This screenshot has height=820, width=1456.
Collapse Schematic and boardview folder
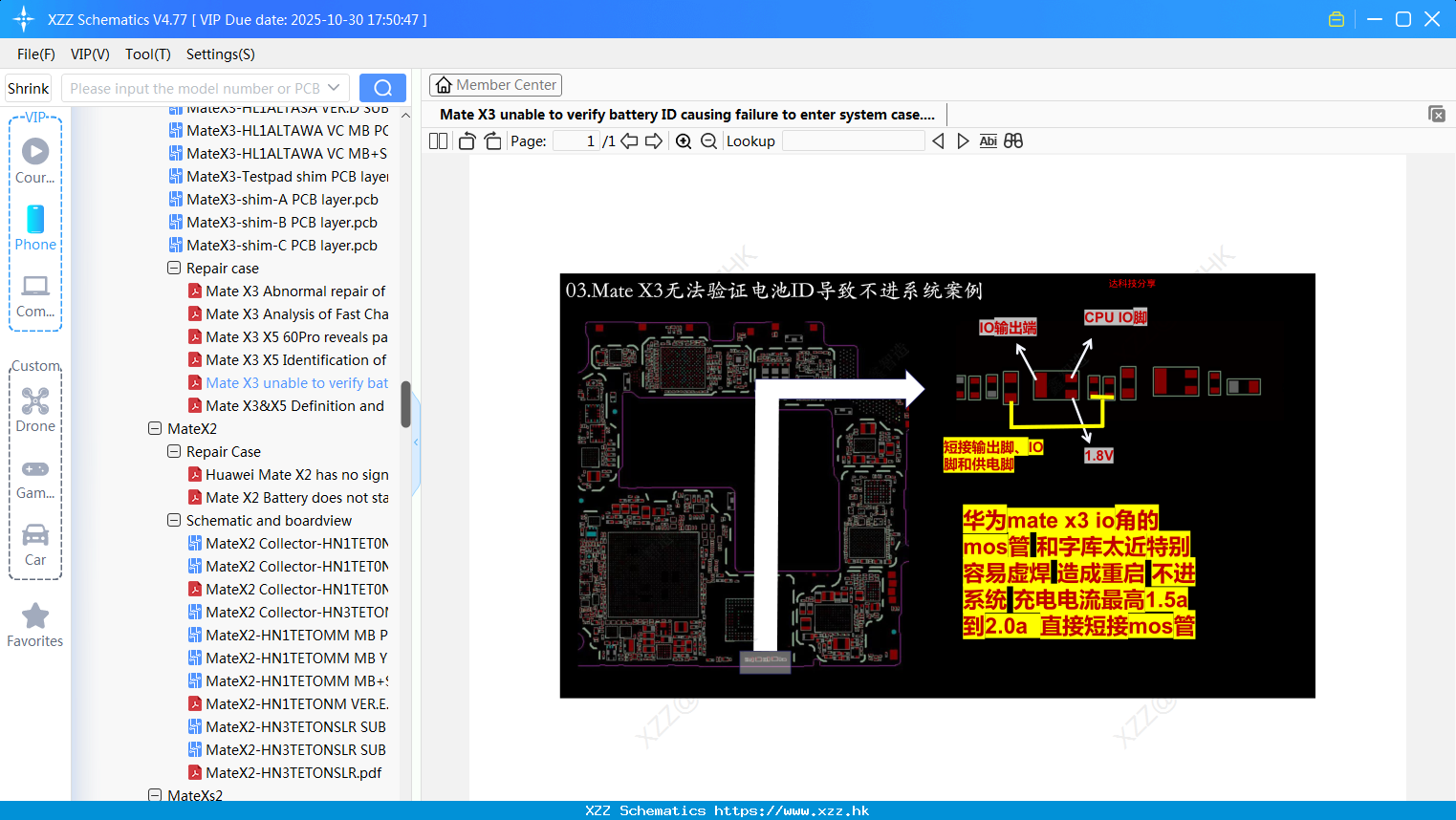174,520
